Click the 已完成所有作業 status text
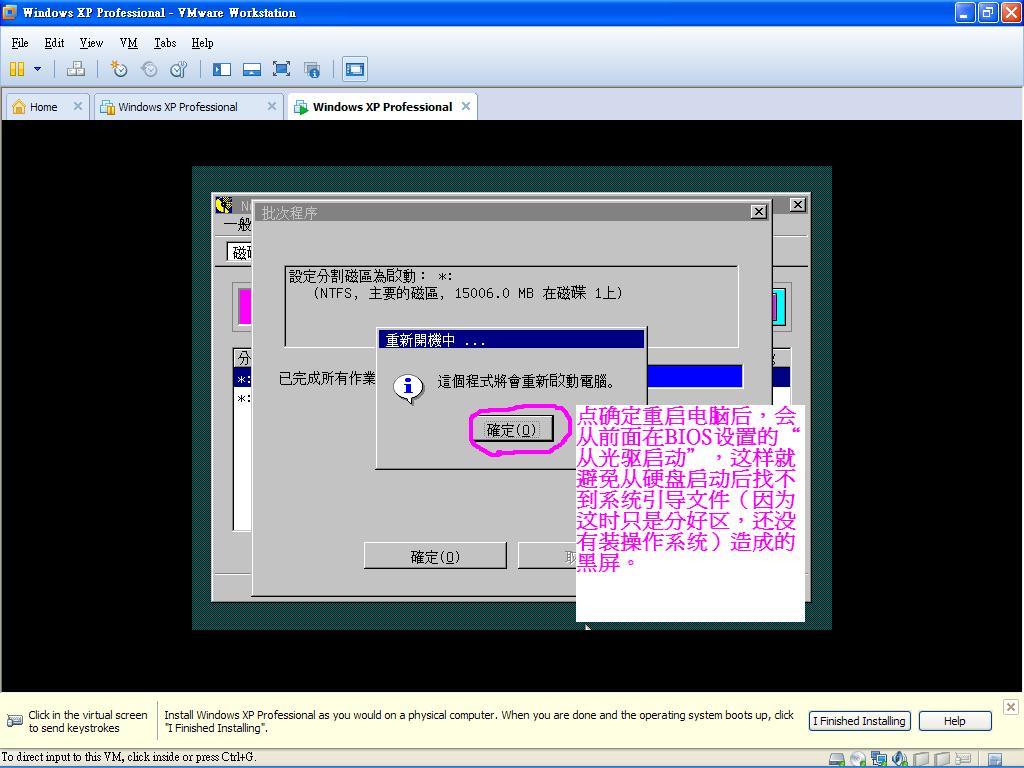The image size is (1024, 768). coord(327,378)
